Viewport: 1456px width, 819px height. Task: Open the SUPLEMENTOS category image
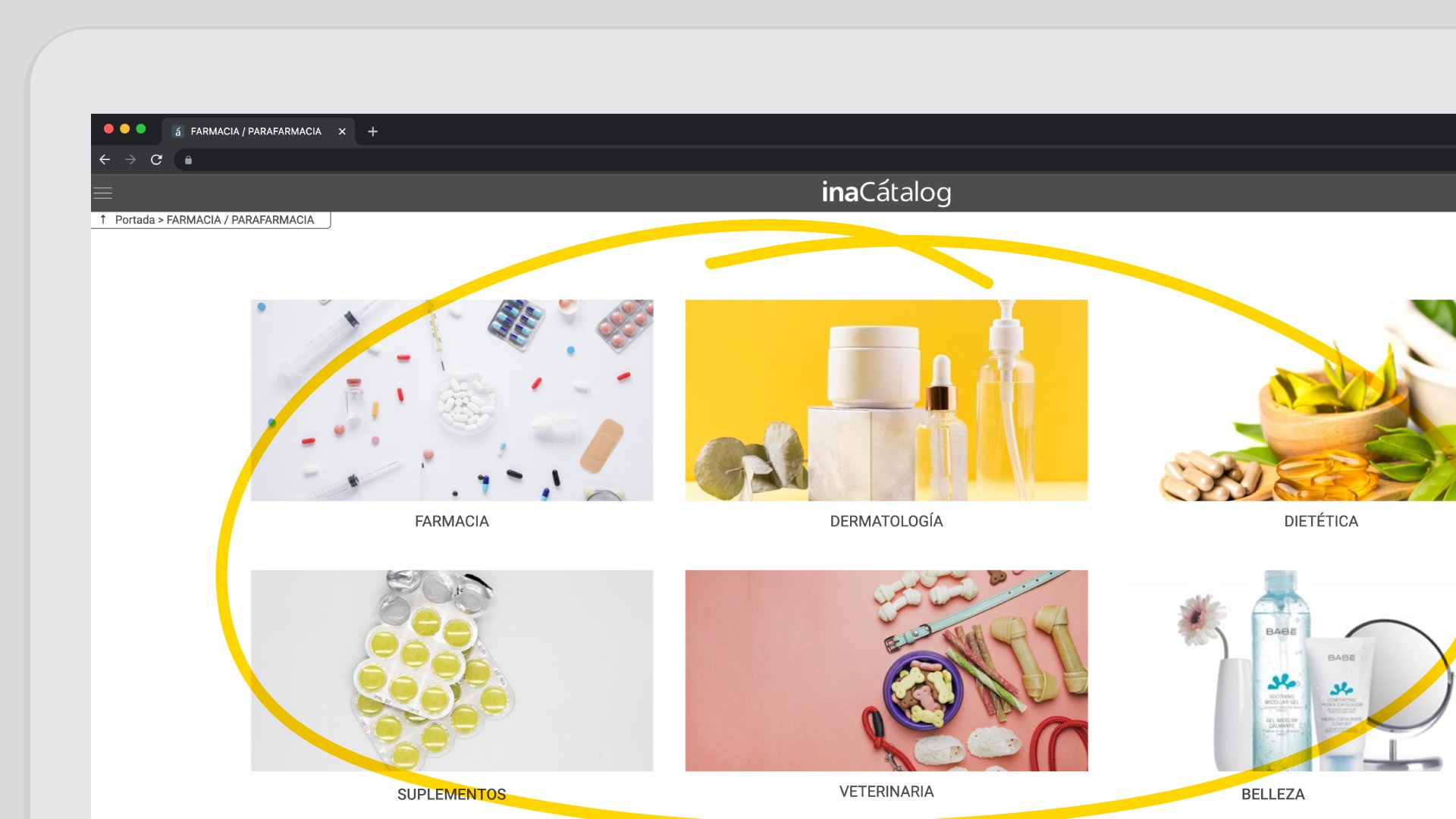coord(451,670)
